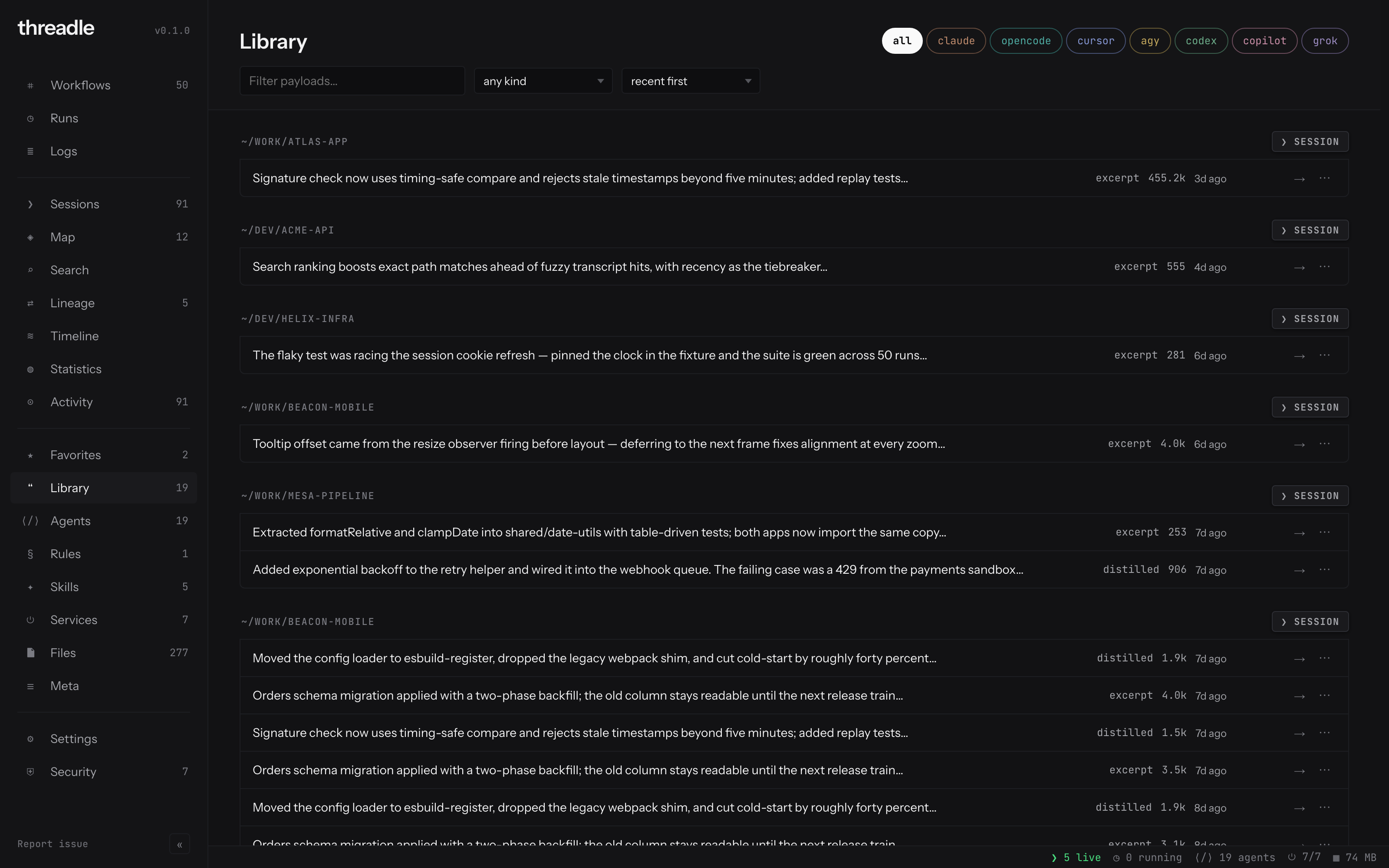Click the Skills sparkle icon

(x=30, y=587)
